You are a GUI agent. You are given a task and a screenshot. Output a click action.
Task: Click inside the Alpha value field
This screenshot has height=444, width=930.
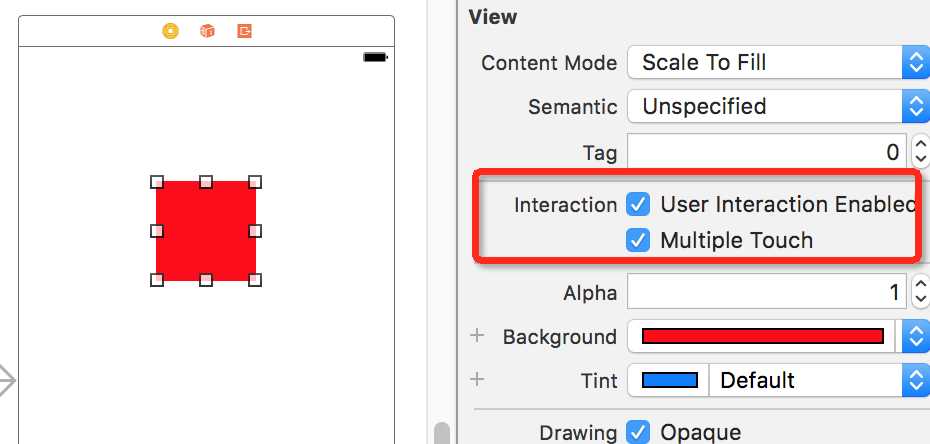tap(766, 292)
